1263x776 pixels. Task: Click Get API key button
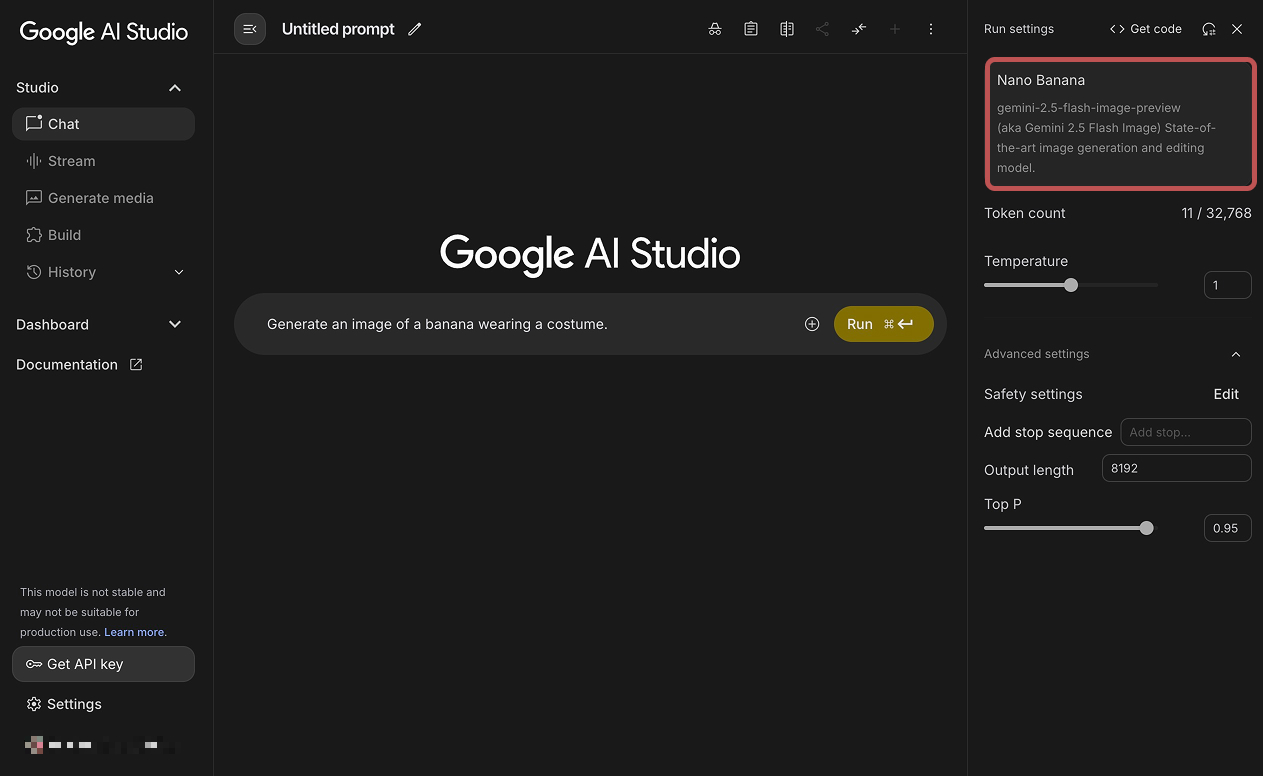click(103, 664)
